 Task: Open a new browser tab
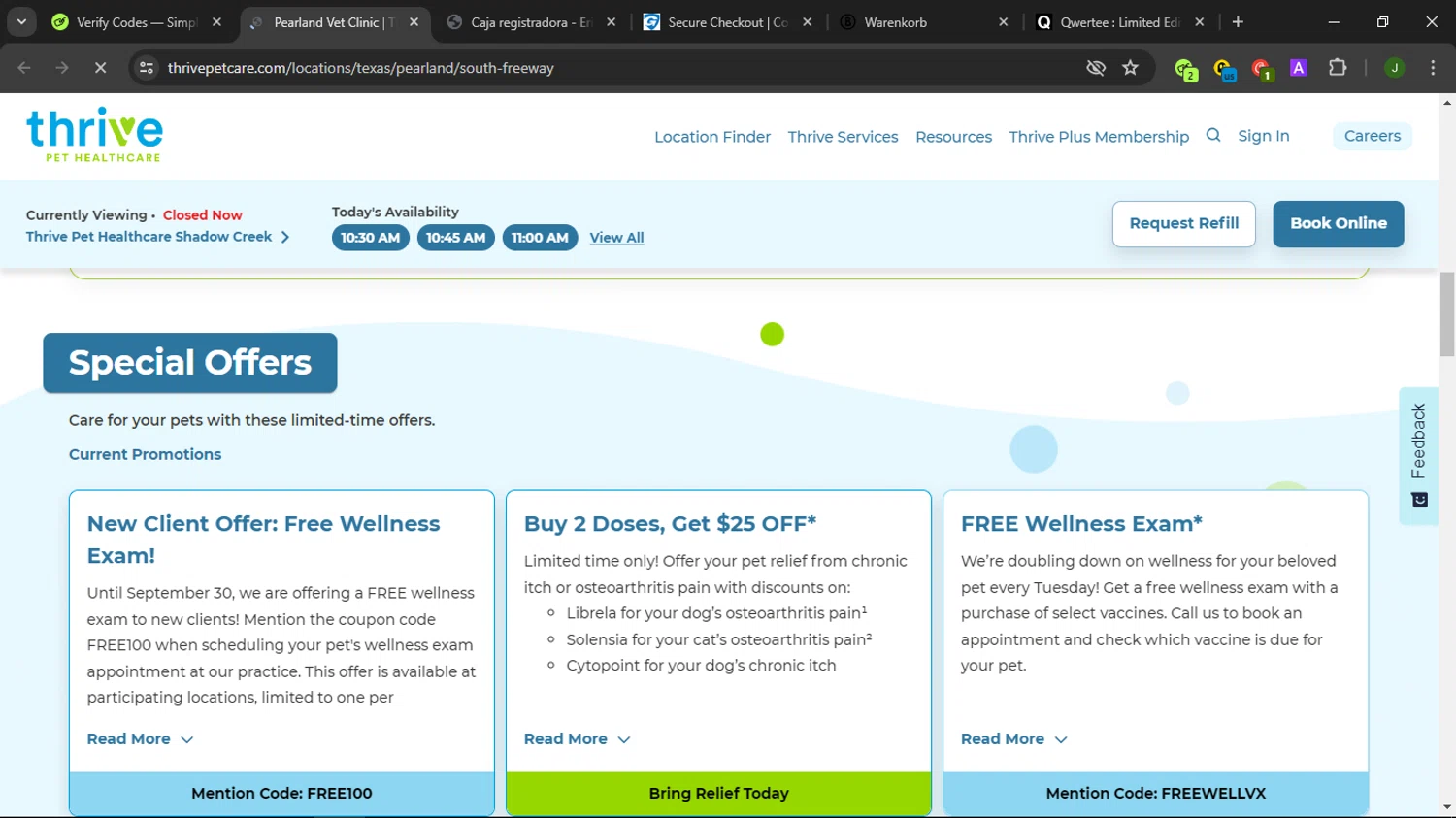[1238, 22]
